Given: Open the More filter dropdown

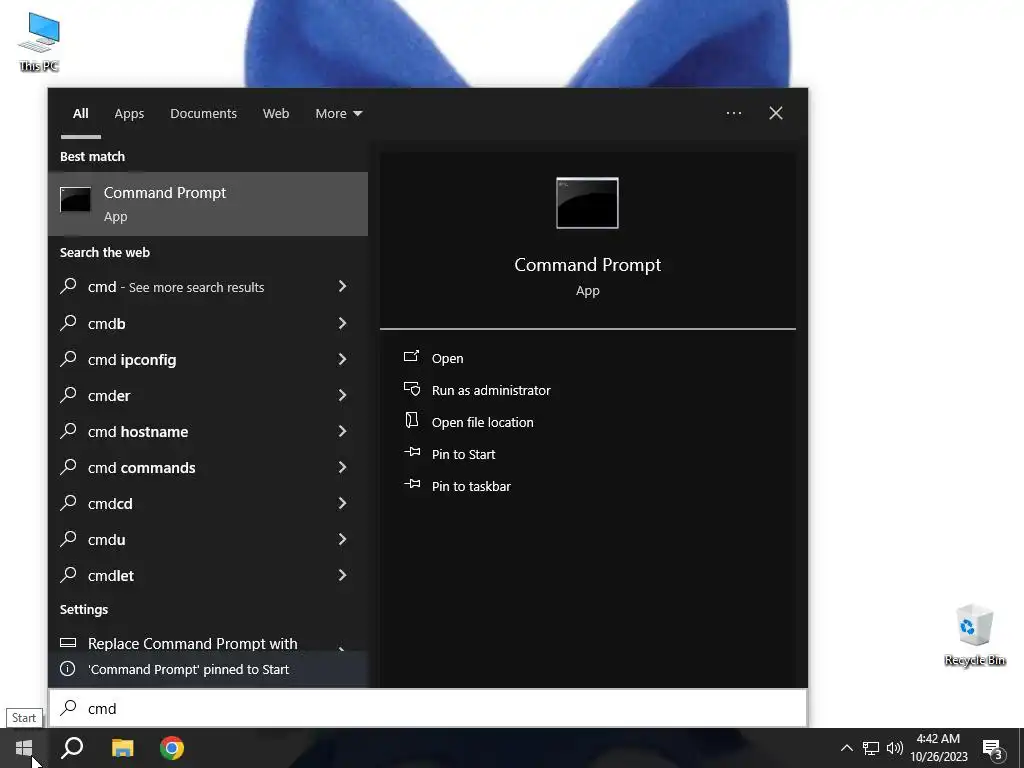Looking at the screenshot, I should [x=338, y=114].
